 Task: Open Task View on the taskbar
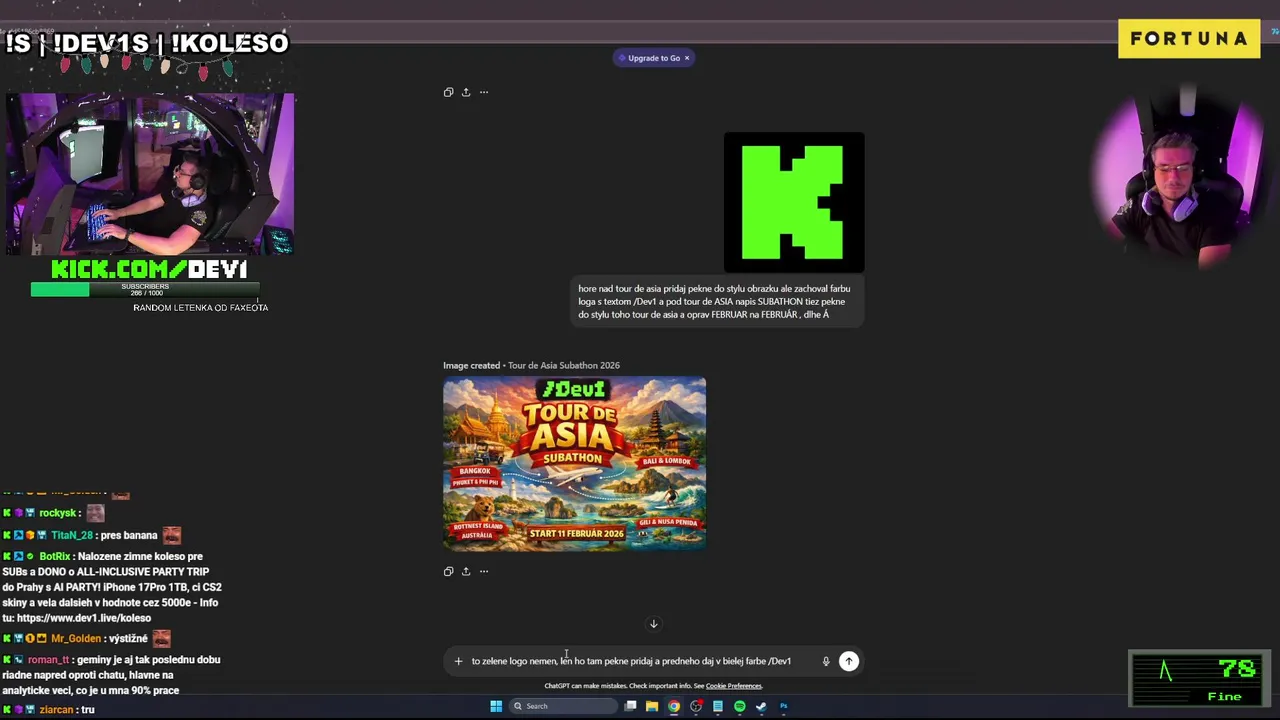coord(630,706)
